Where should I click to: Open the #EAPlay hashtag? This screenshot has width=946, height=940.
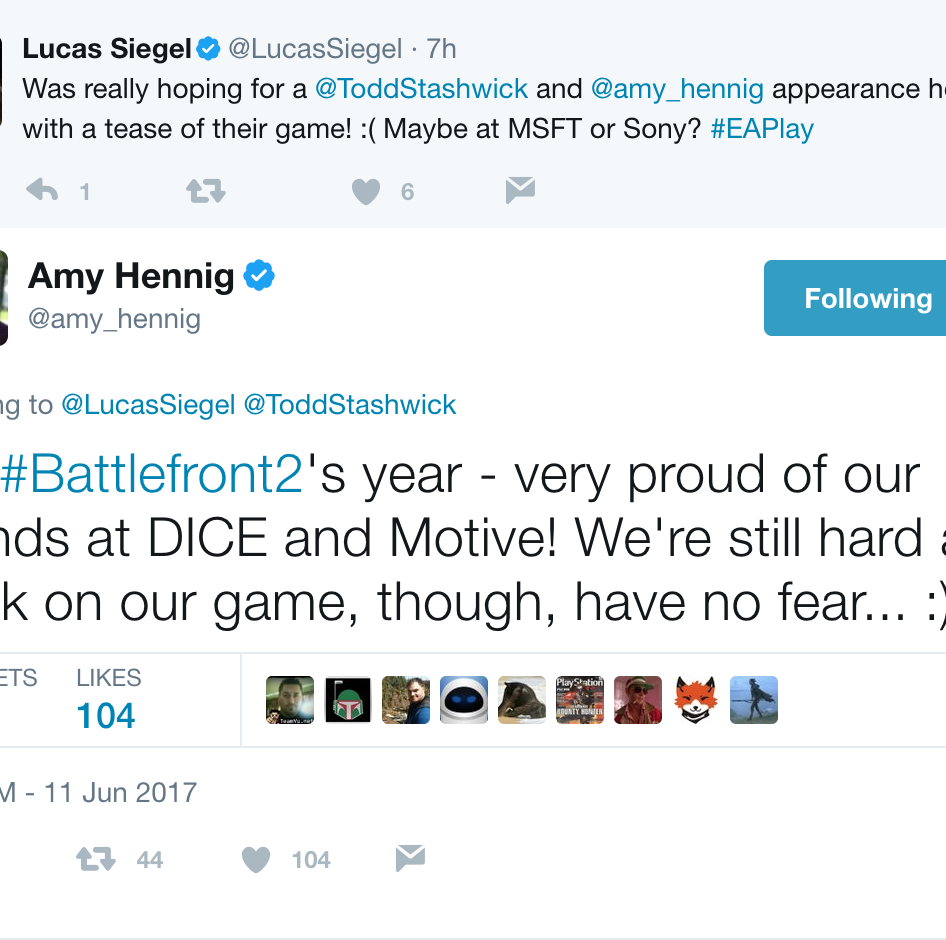click(x=762, y=129)
